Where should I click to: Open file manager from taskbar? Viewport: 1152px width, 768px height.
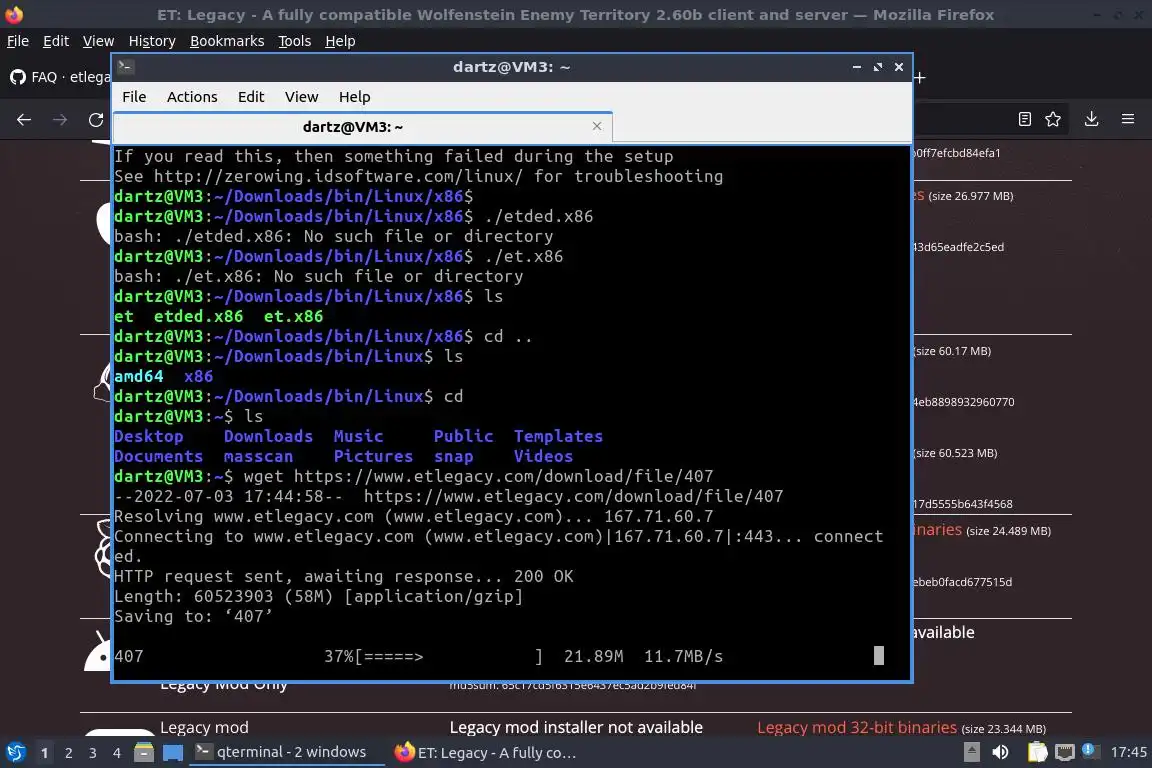click(x=144, y=752)
